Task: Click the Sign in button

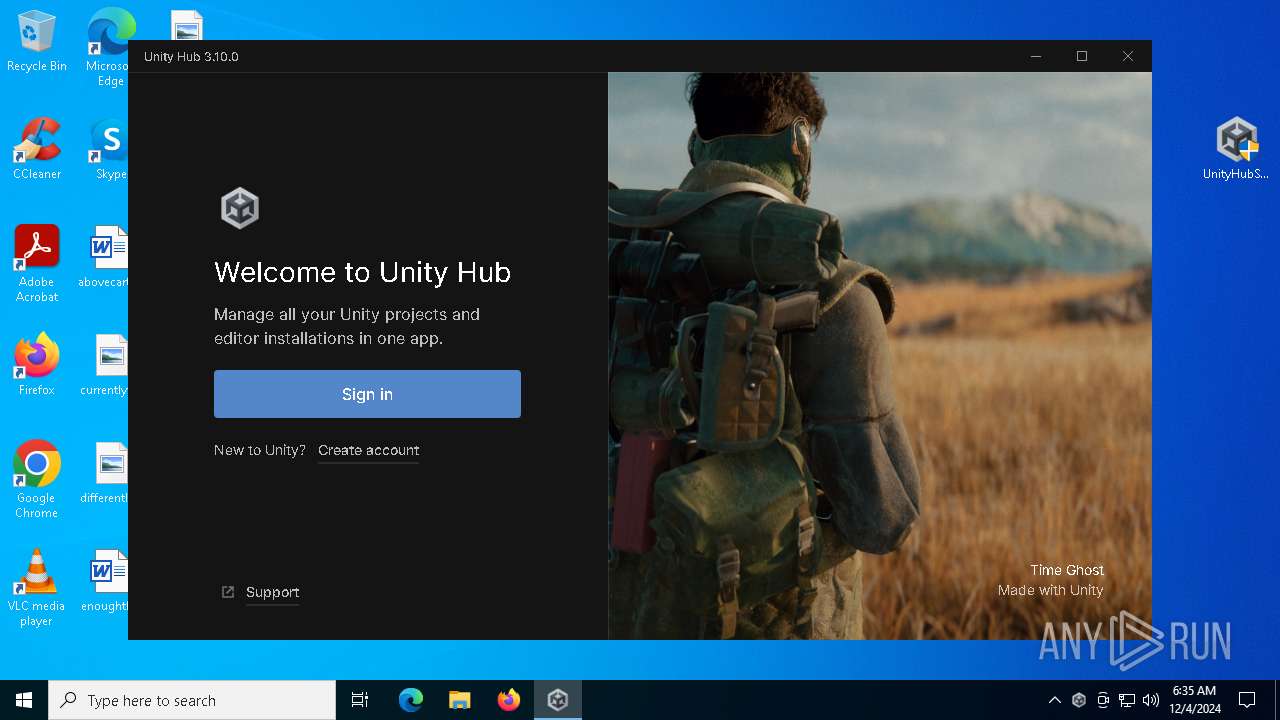Action: [367, 394]
